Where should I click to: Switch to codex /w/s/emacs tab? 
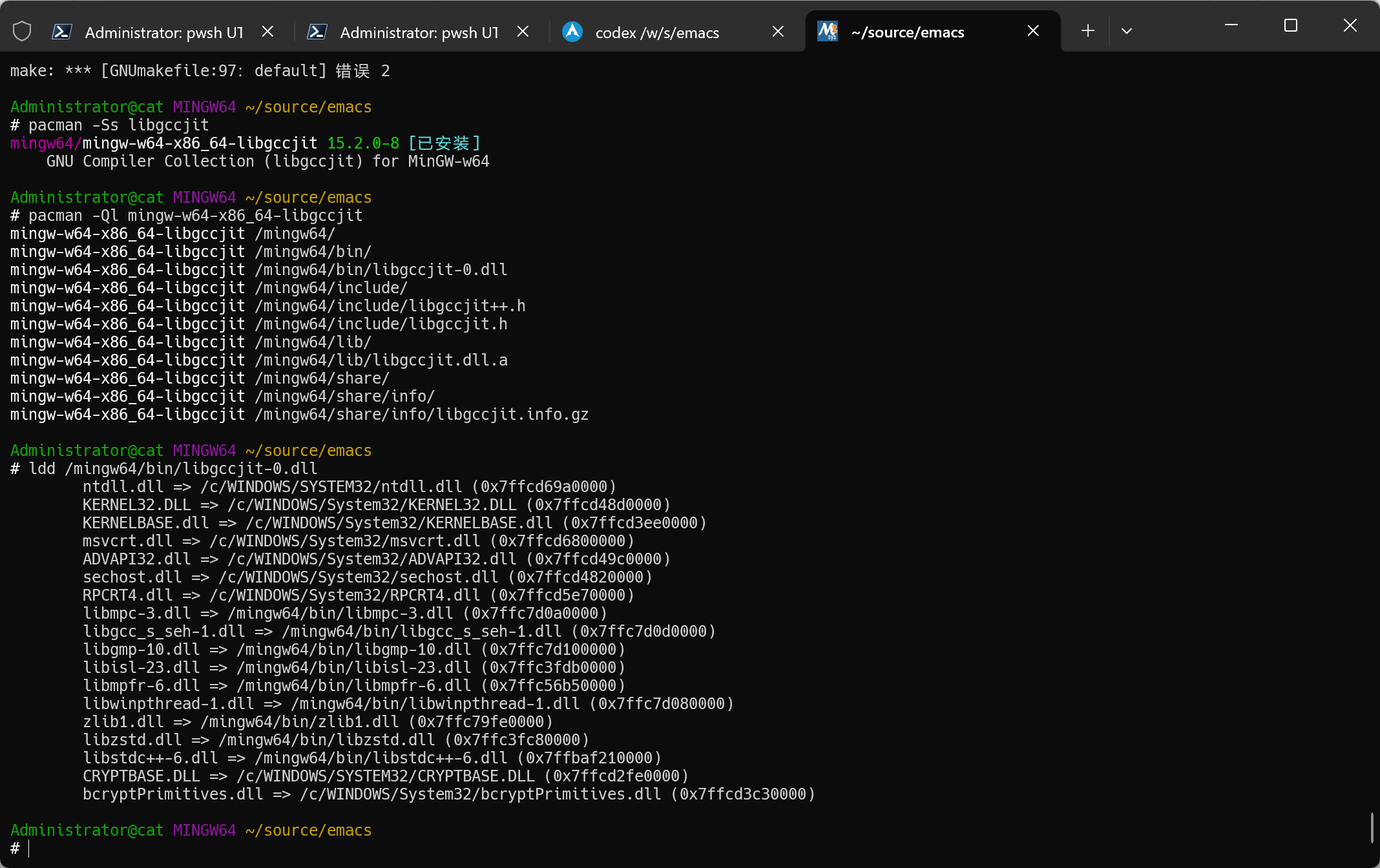click(x=656, y=32)
